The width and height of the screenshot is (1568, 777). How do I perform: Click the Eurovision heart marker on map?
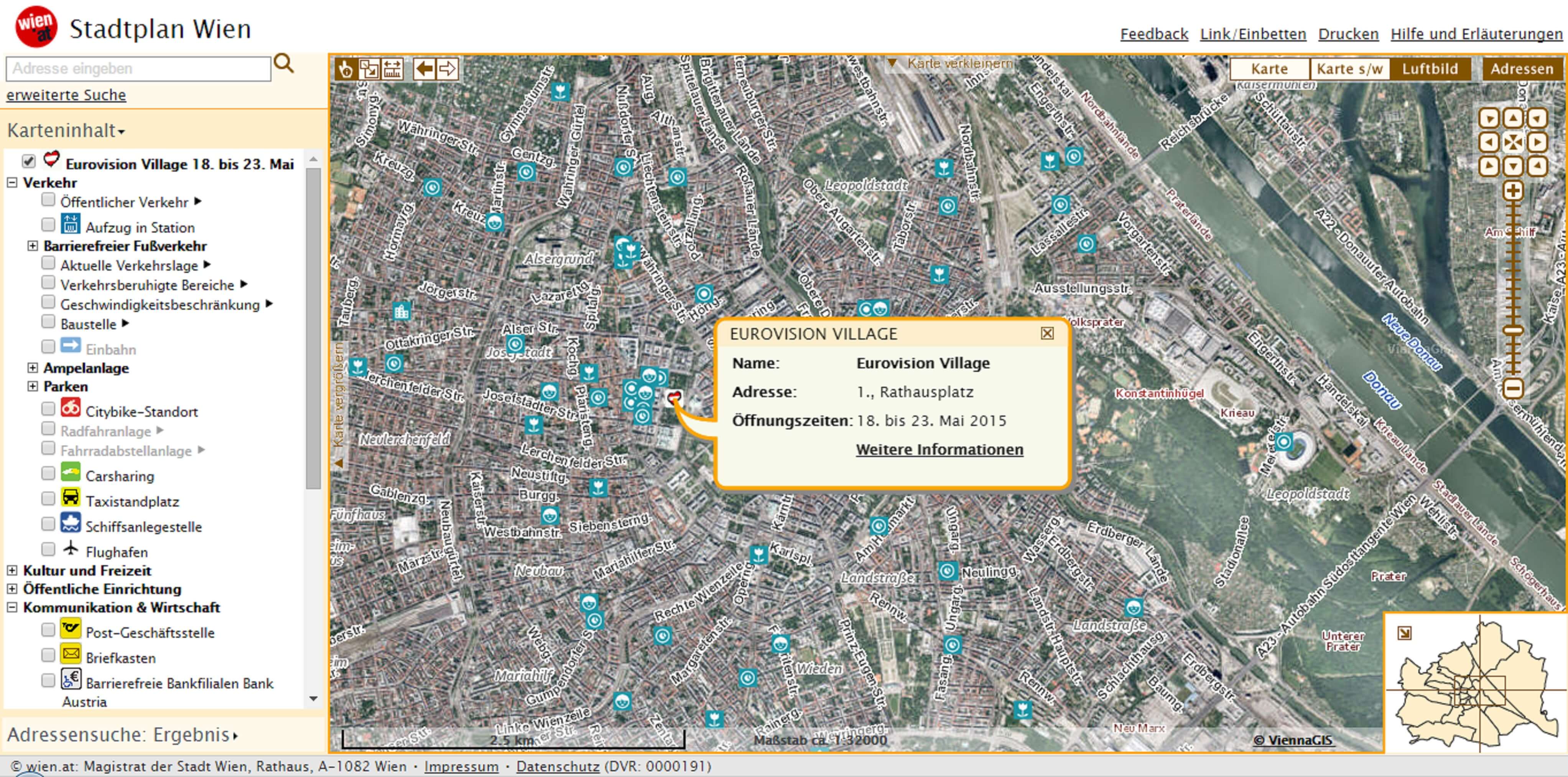point(673,399)
